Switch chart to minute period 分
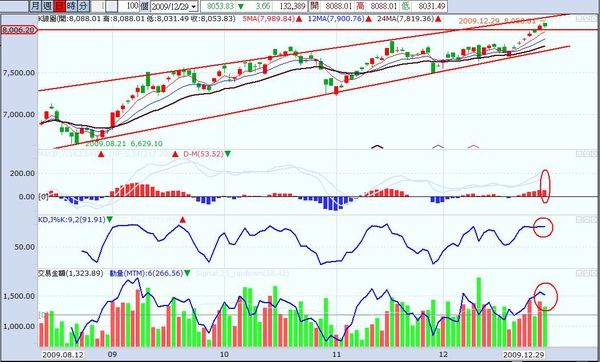 (x=83, y=6)
